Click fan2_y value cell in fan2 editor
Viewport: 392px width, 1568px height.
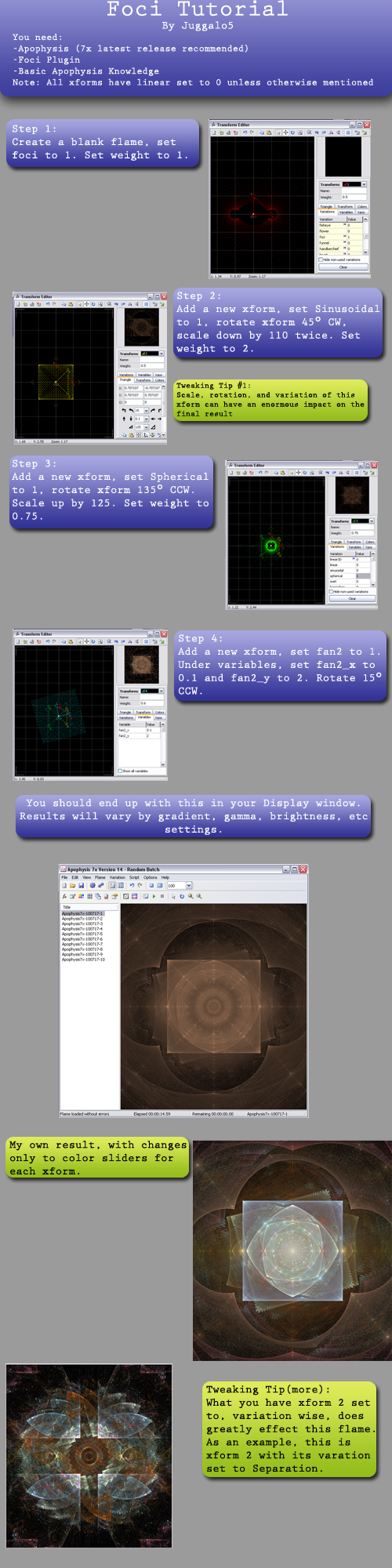153,736
